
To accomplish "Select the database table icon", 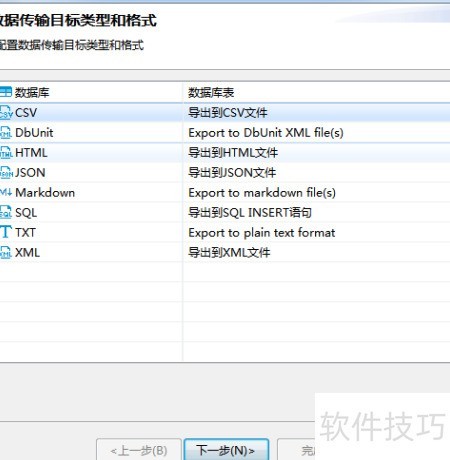I will pyautogui.click(x=6, y=92).
